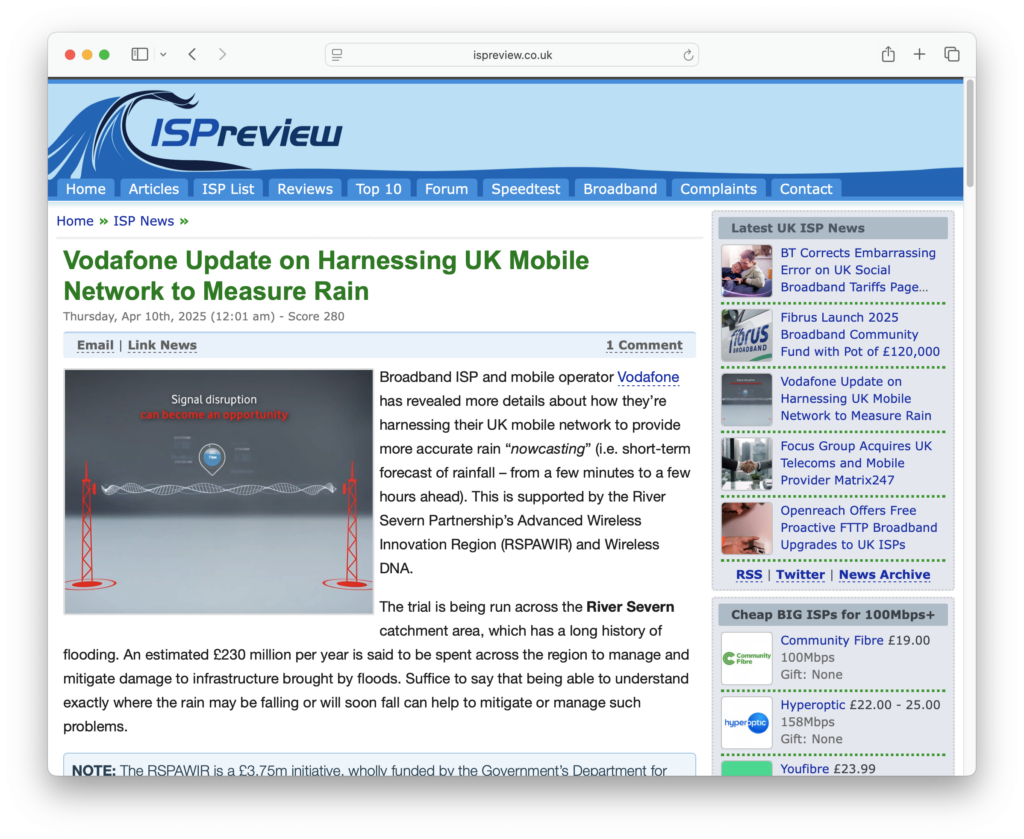Open the Complaints nav tab
This screenshot has height=839, width=1024.
pyautogui.click(x=718, y=189)
